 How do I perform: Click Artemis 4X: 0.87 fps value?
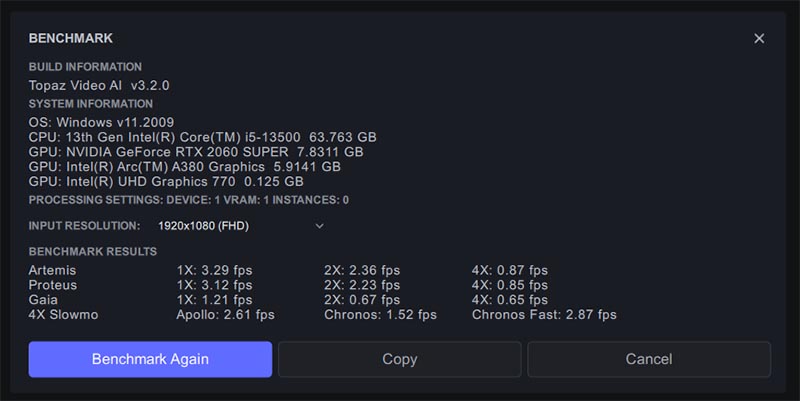click(510, 270)
